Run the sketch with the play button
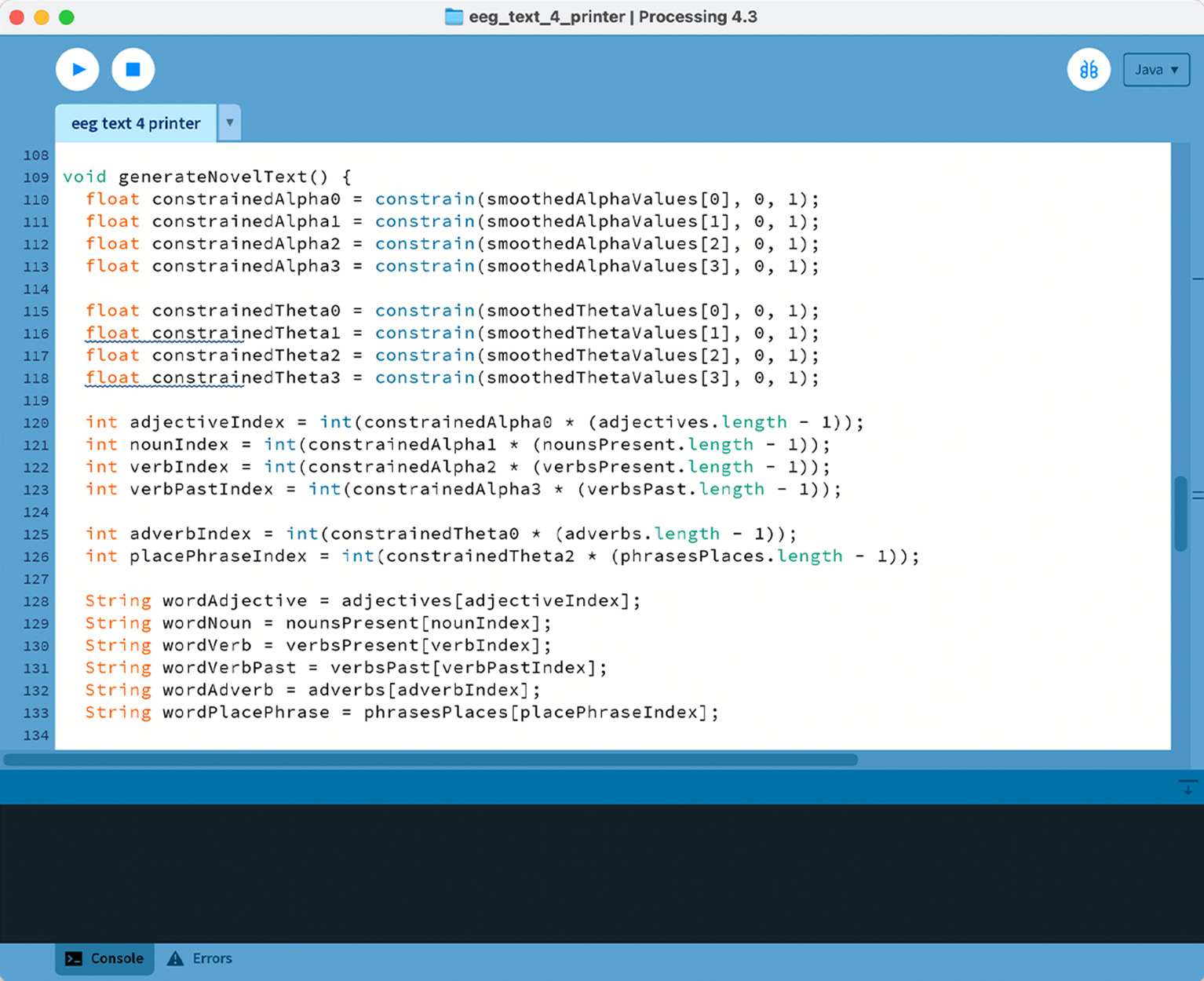 click(x=78, y=70)
